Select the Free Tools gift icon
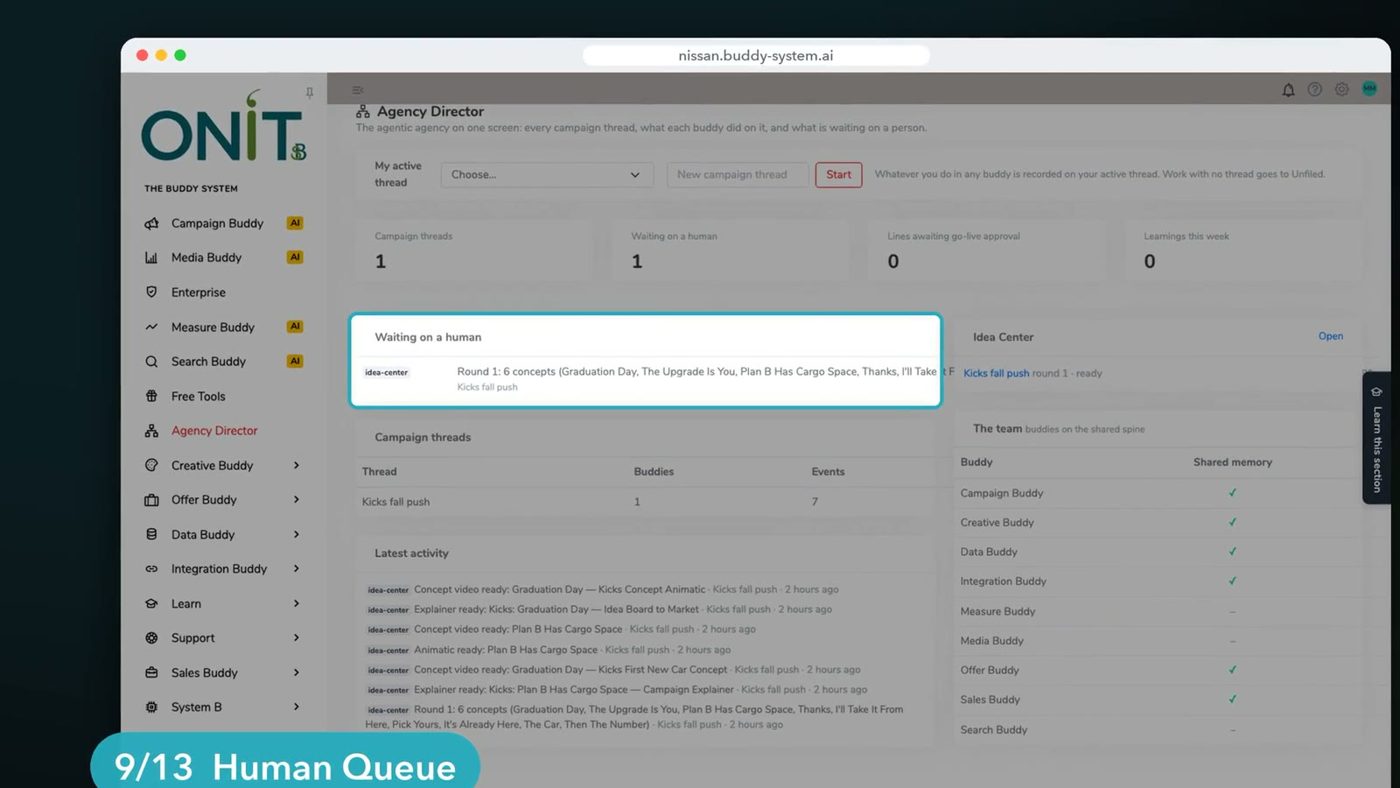The height and width of the screenshot is (788, 1400). (x=151, y=396)
